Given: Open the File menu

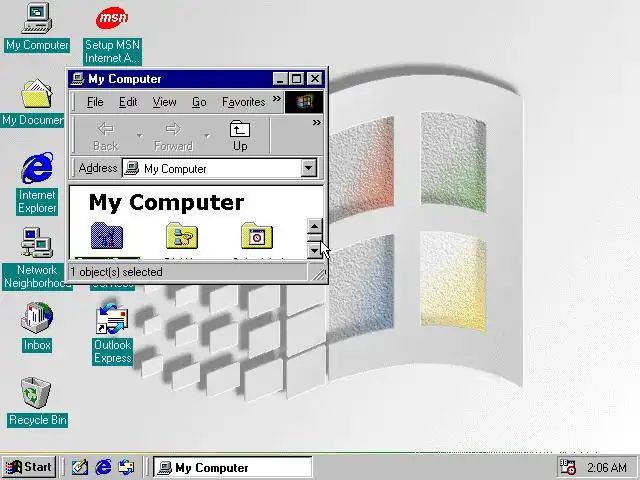Looking at the screenshot, I should point(95,102).
